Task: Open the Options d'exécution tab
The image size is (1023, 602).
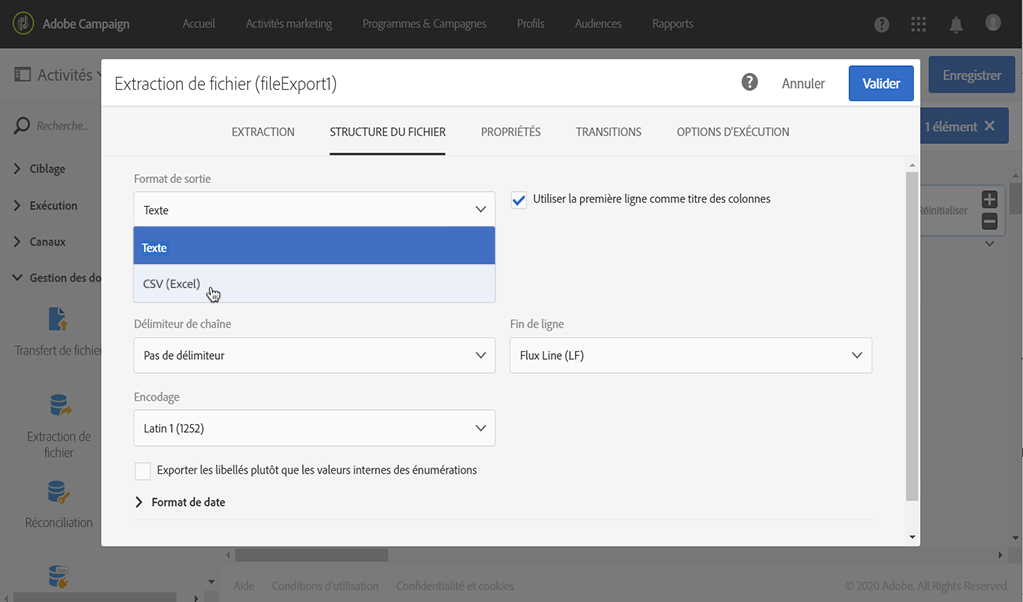Action: pos(732,132)
